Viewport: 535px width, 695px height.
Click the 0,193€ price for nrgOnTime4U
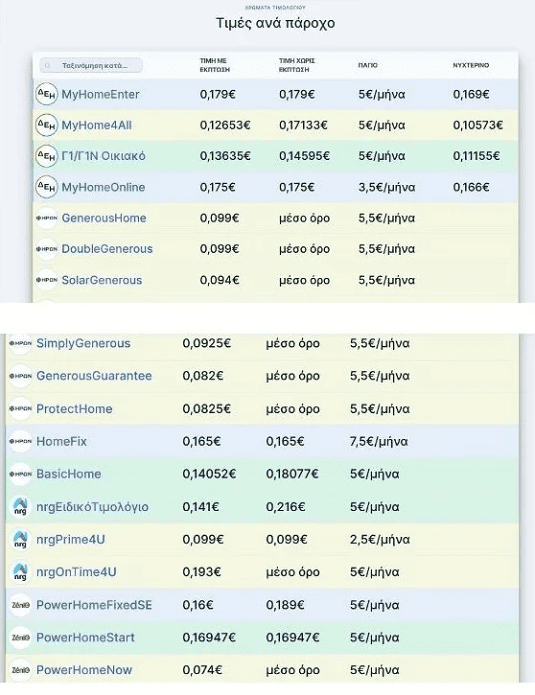click(x=202, y=572)
